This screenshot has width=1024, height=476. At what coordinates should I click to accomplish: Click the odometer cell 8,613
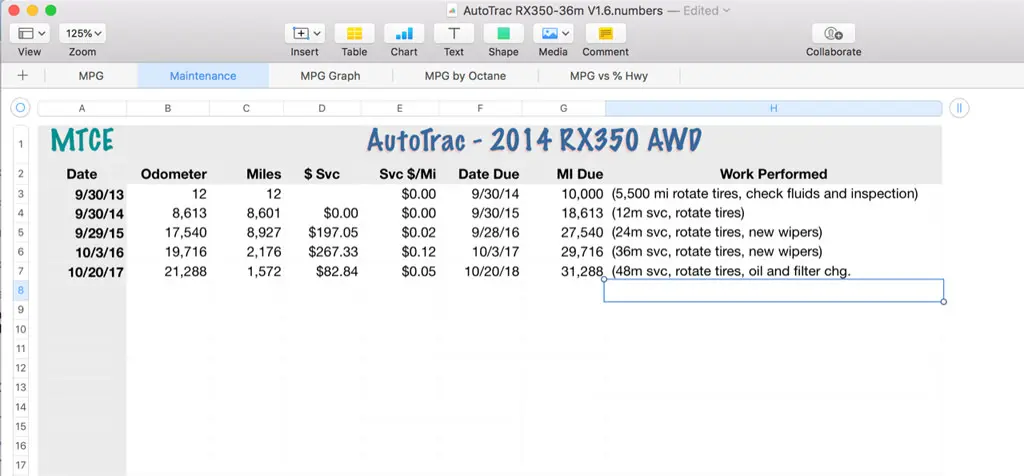tap(168, 213)
